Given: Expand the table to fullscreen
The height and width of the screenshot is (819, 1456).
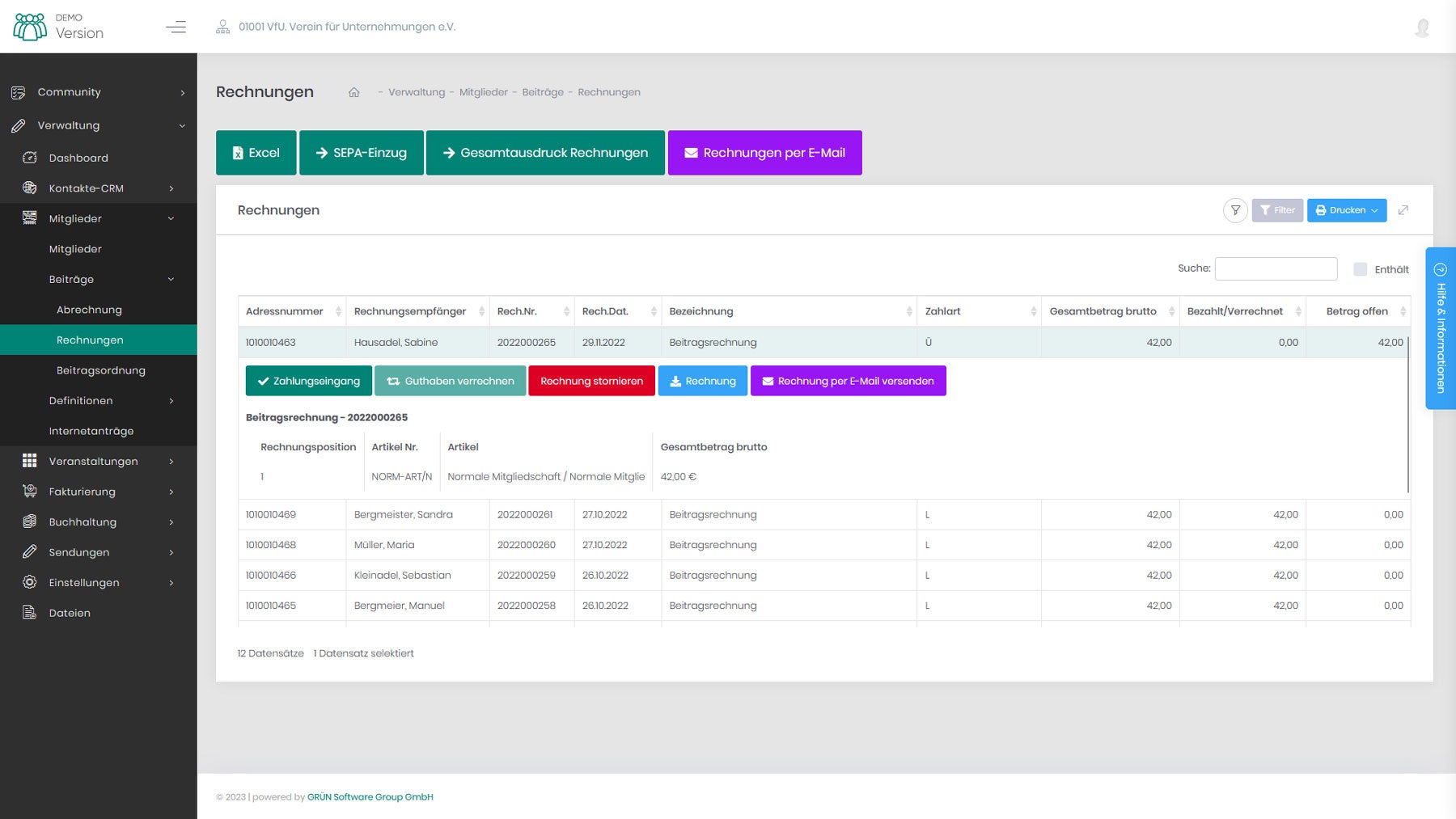Looking at the screenshot, I should point(1403,210).
